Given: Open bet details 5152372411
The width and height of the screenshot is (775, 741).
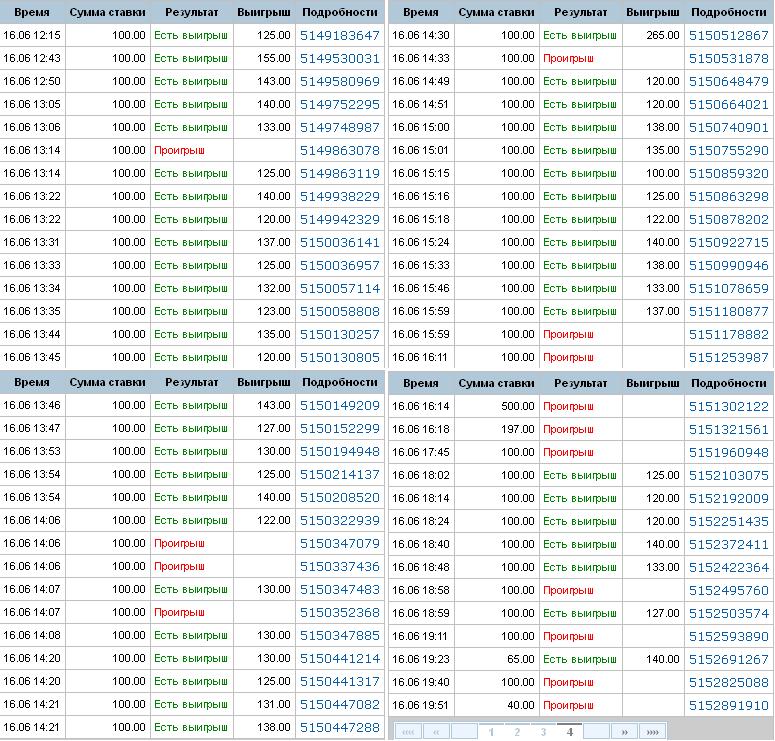Looking at the screenshot, I should click(x=729, y=544).
